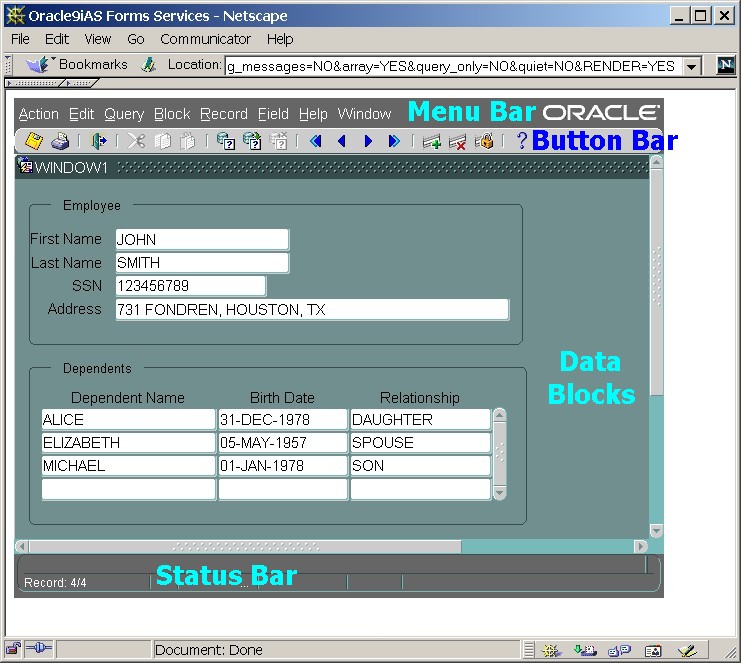Open Address Book from component bar
This screenshot has height=663, width=741.
653,651
